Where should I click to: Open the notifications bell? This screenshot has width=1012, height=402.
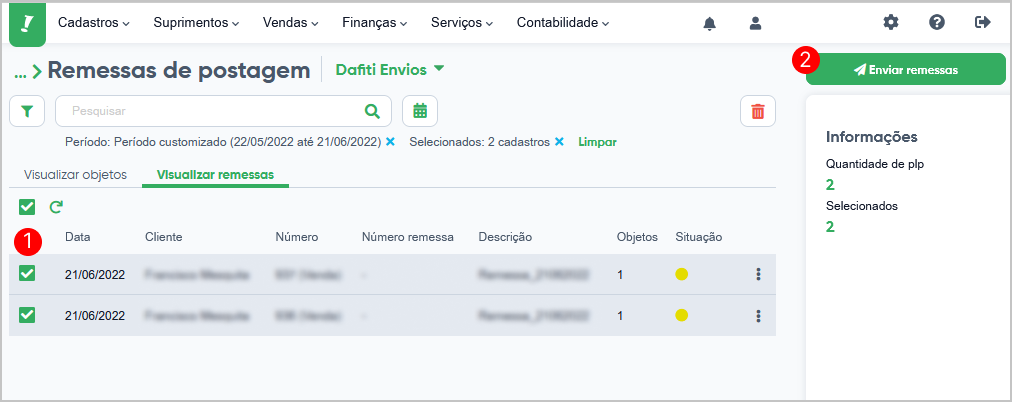click(710, 23)
